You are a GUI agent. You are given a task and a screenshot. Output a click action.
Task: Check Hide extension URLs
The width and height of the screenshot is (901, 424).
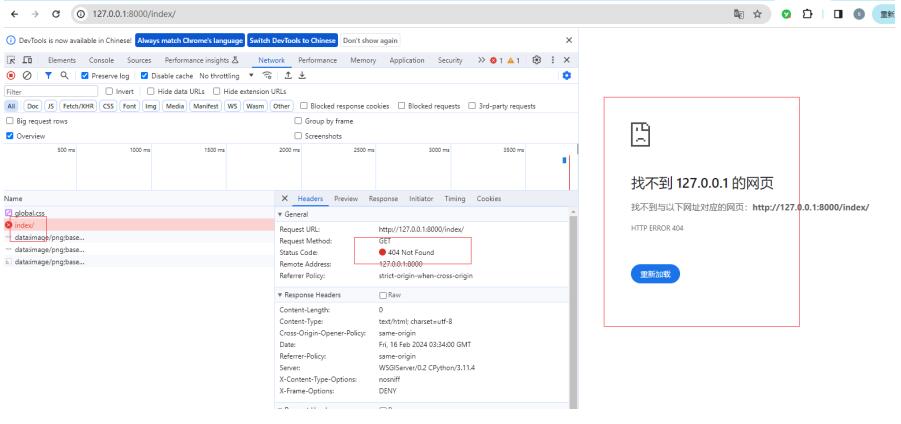[x=217, y=91]
